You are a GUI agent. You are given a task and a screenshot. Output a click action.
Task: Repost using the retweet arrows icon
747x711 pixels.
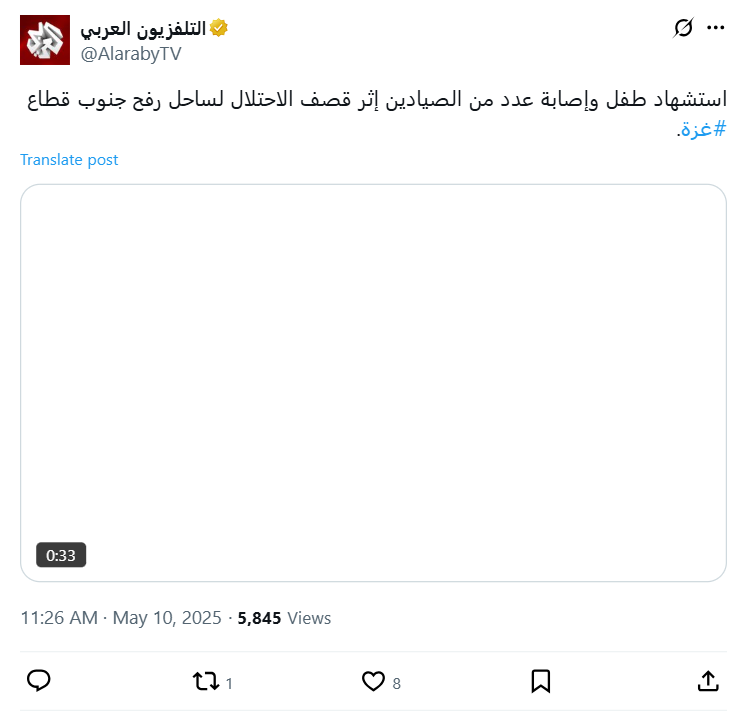tap(205, 682)
